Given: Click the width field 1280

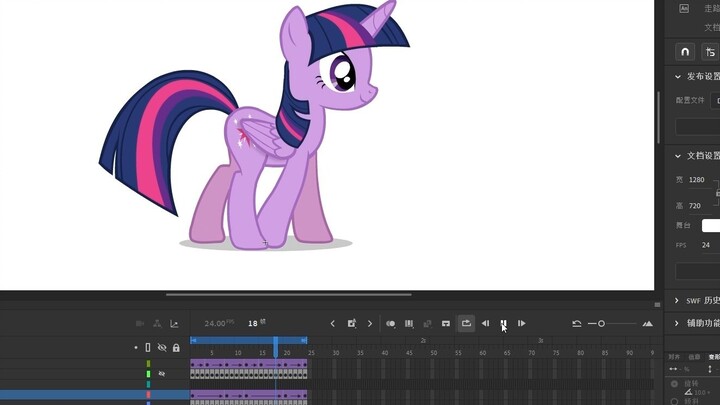Looking at the screenshot, I should [x=697, y=180].
